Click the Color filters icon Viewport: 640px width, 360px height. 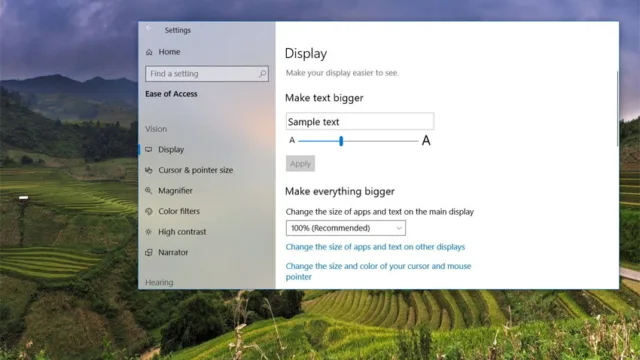[x=149, y=211]
